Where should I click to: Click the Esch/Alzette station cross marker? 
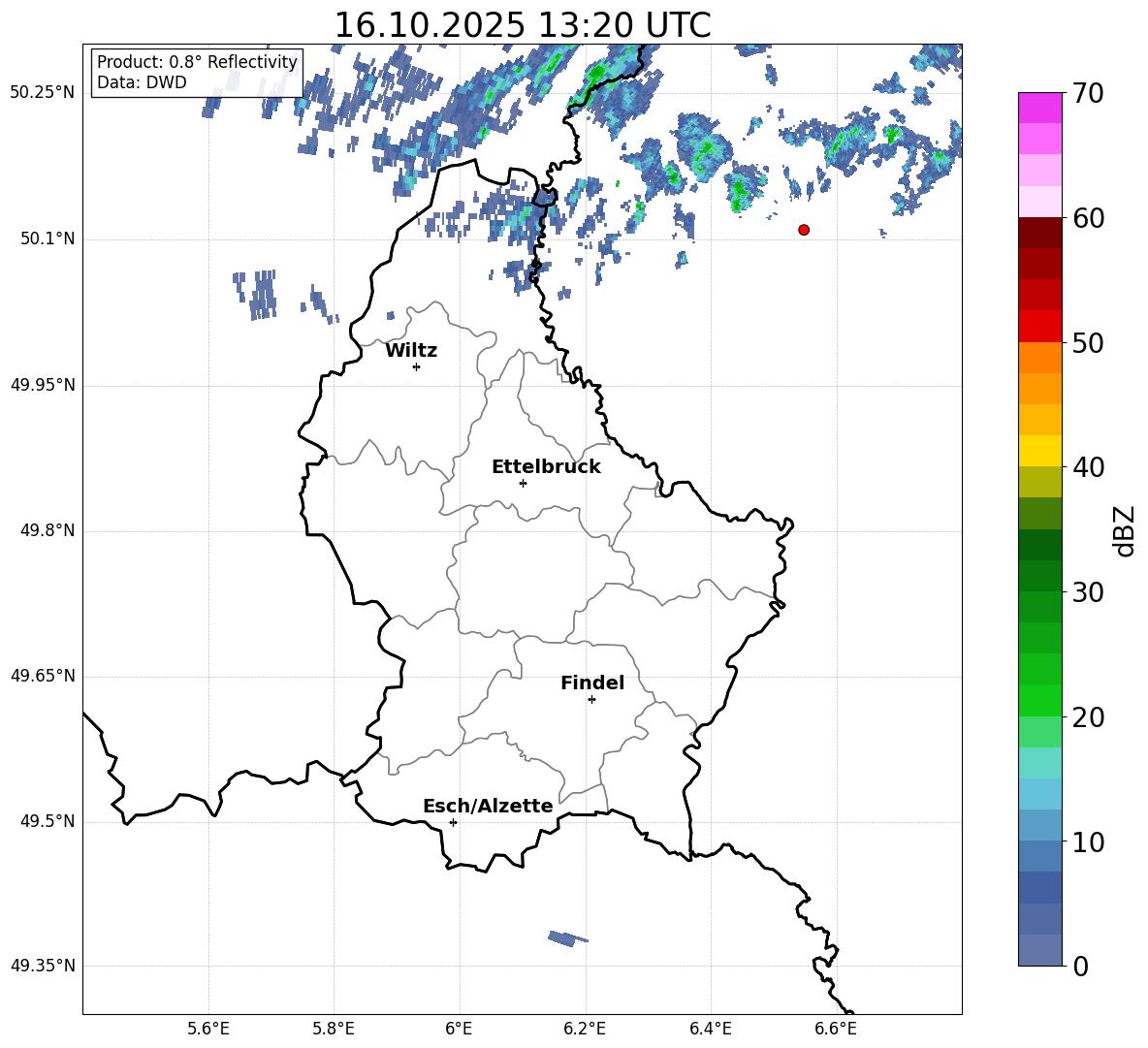tap(453, 822)
